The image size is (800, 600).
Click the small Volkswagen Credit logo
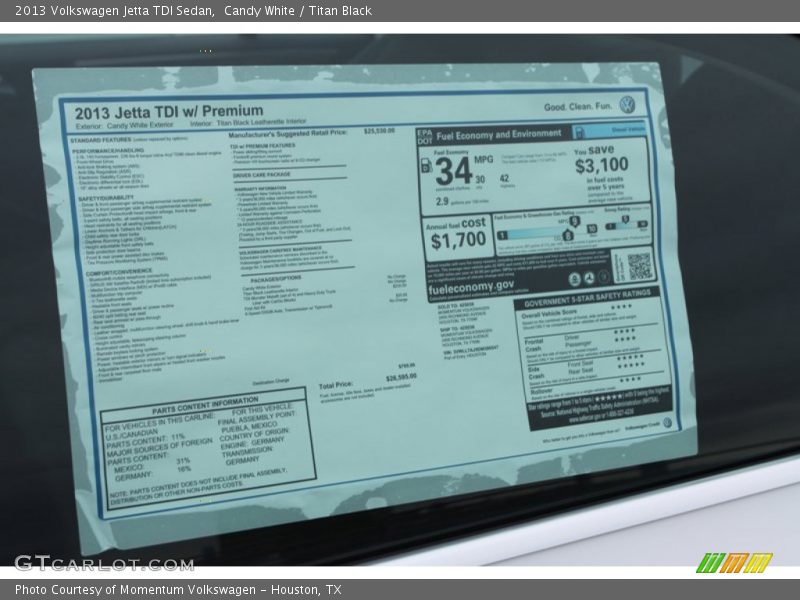[x=667, y=423]
